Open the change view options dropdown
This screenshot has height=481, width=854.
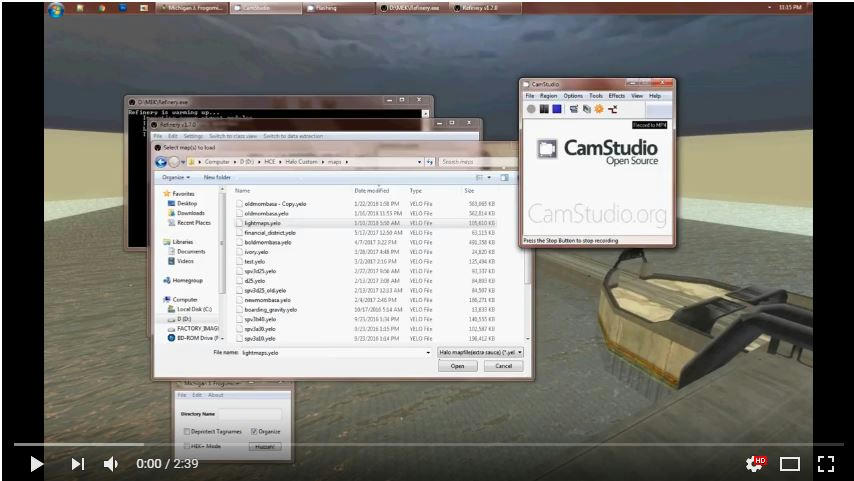click(x=489, y=178)
